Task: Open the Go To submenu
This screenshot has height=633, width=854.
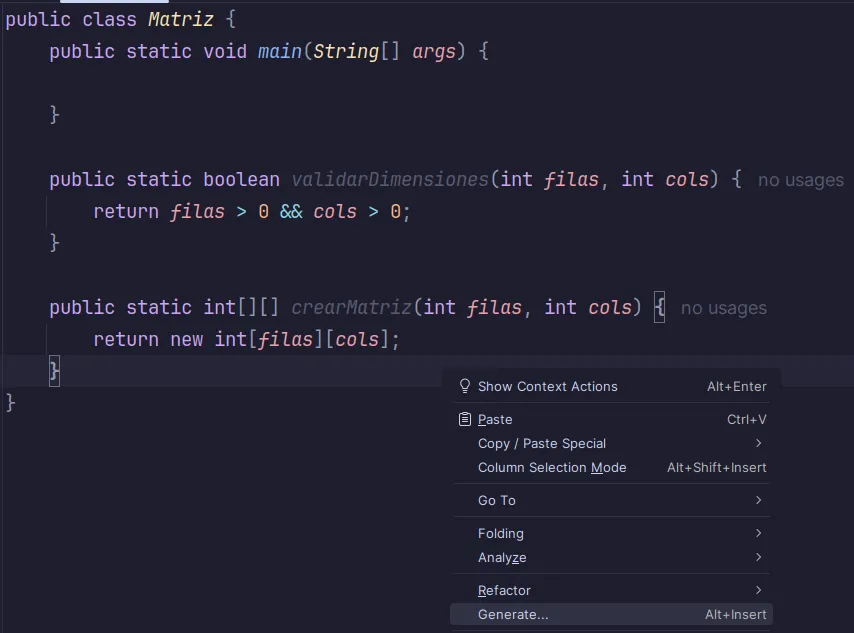Action: [611, 500]
